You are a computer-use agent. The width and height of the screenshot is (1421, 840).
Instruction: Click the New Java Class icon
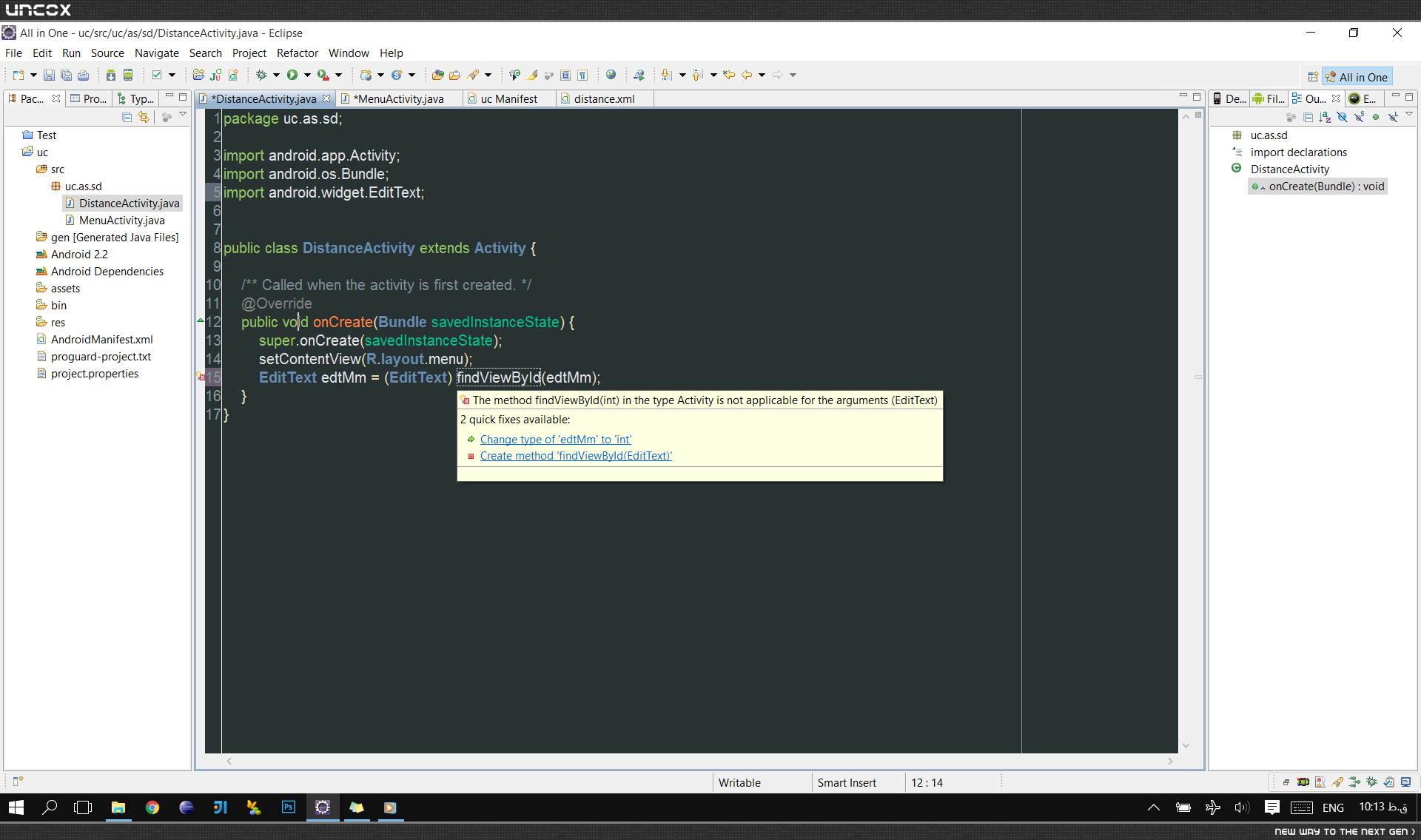point(397,75)
